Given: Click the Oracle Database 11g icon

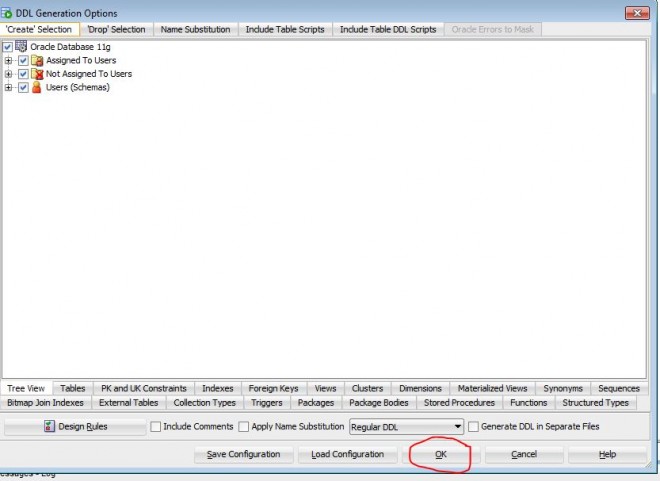Looking at the screenshot, I should 21,47.
